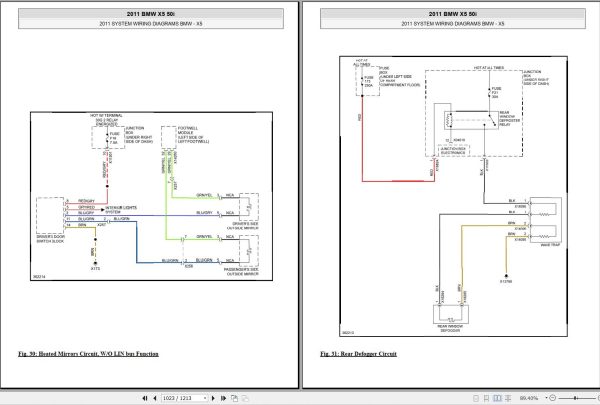Click the rear defogger wiring diagram image
600x405 pixels.
pos(453,196)
